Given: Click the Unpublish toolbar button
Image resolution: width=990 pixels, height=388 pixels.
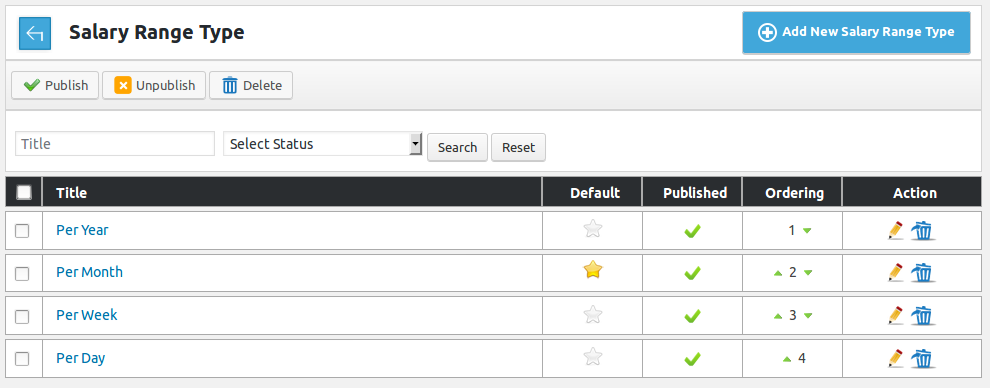Looking at the screenshot, I should pyautogui.click(x=154, y=85).
